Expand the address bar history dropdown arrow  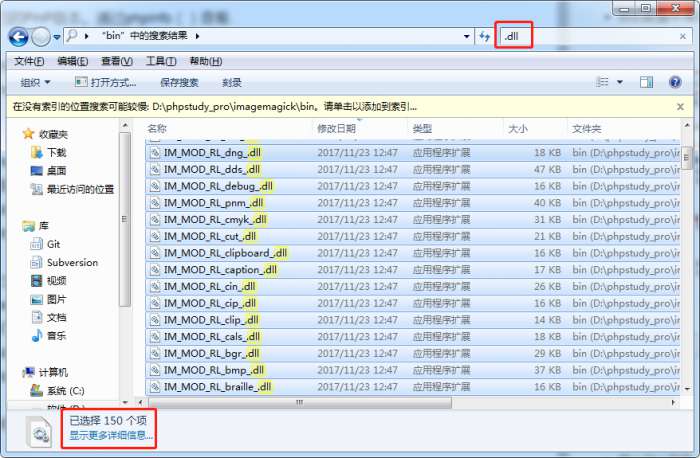click(x=467, y=36)
